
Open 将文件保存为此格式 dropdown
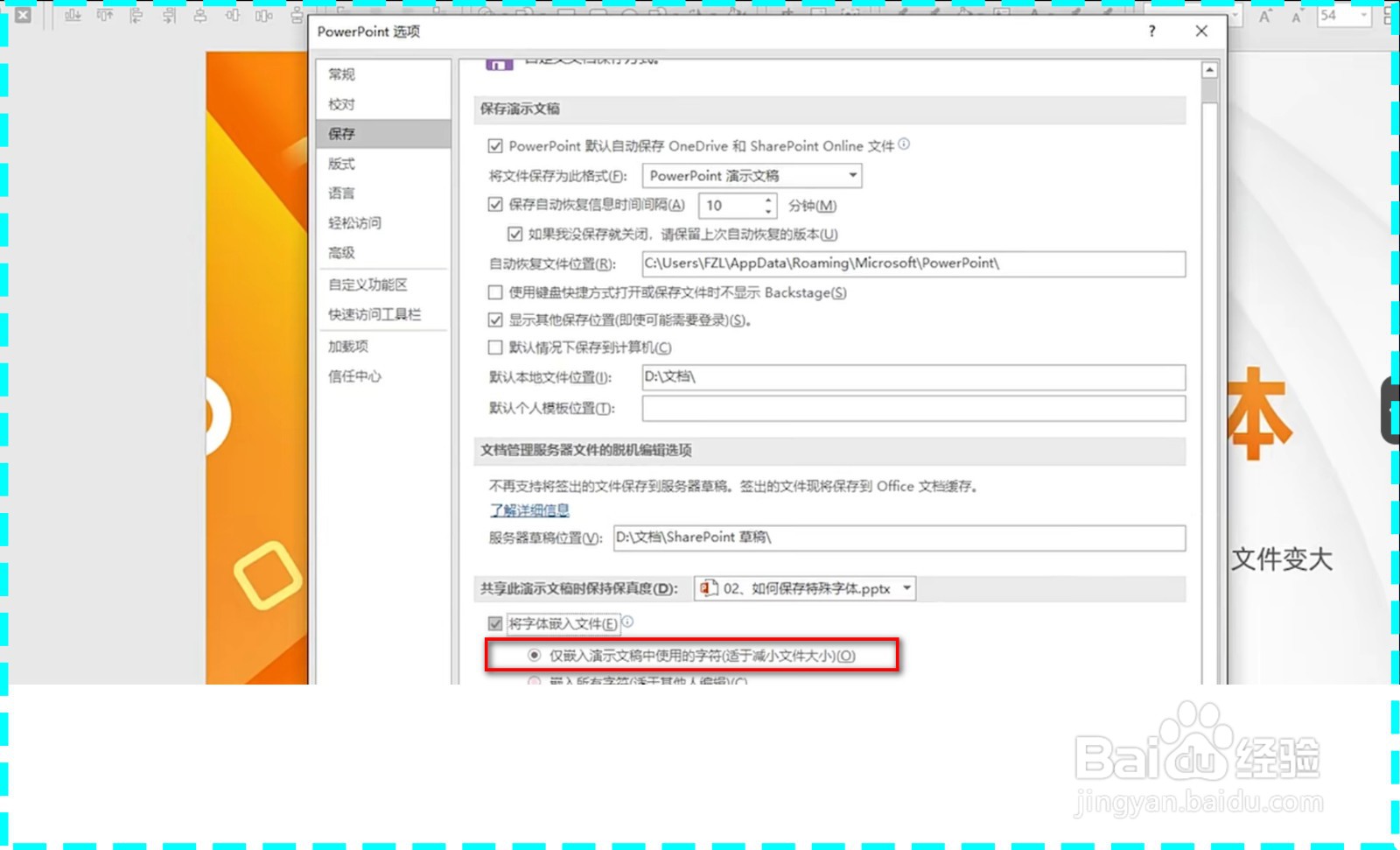click(752, 176)
